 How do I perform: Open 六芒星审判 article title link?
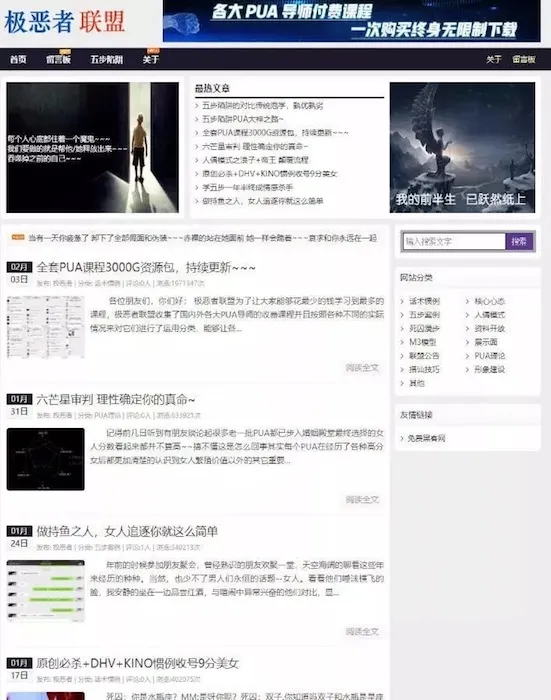click(116, 399)
